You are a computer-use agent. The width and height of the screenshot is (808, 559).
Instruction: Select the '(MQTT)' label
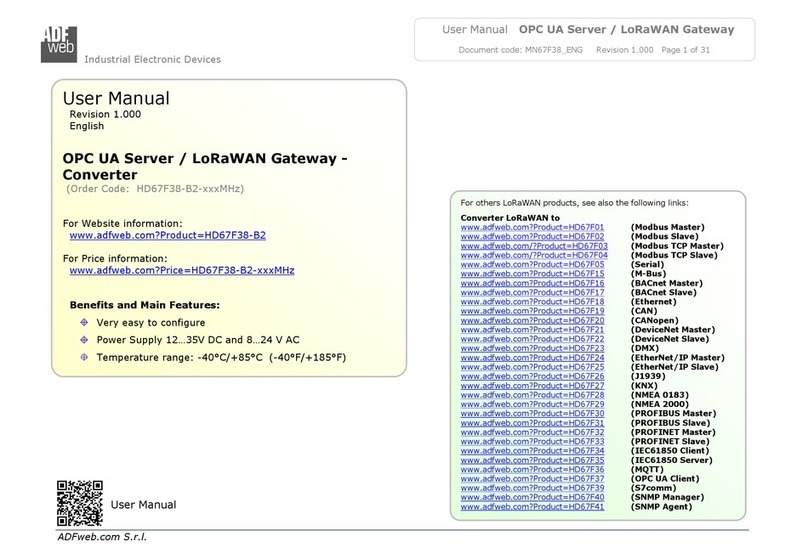(647, 469)
